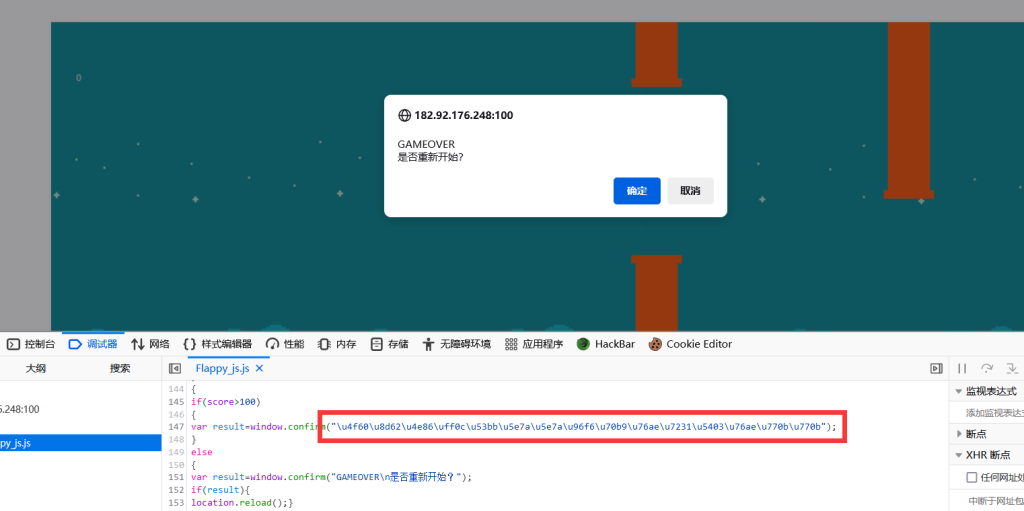Click the 确定 button in the dialog
The image size is (1024, 511).
tap(636, 191)
